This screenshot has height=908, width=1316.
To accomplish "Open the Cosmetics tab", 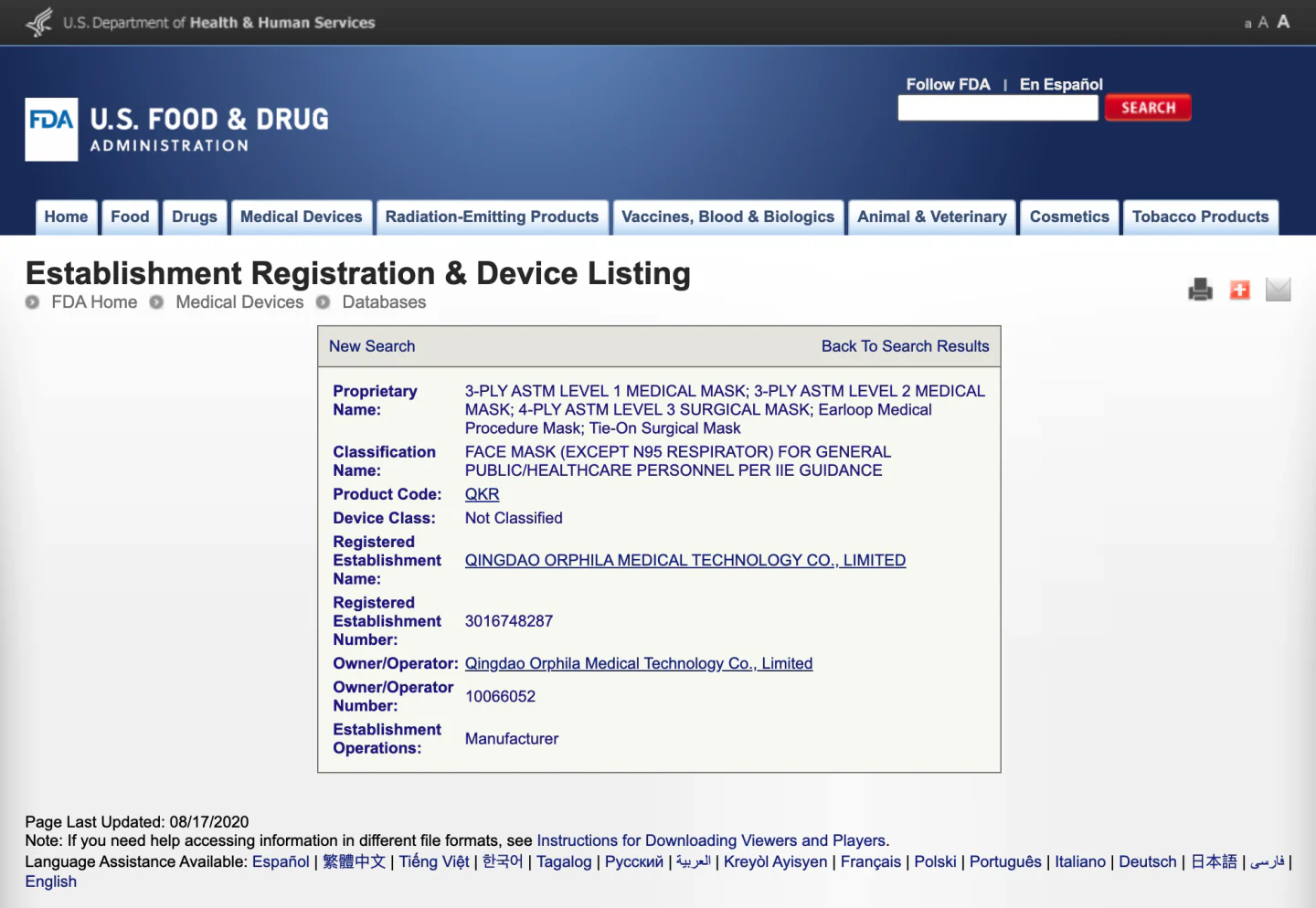I will [1069, 217].
